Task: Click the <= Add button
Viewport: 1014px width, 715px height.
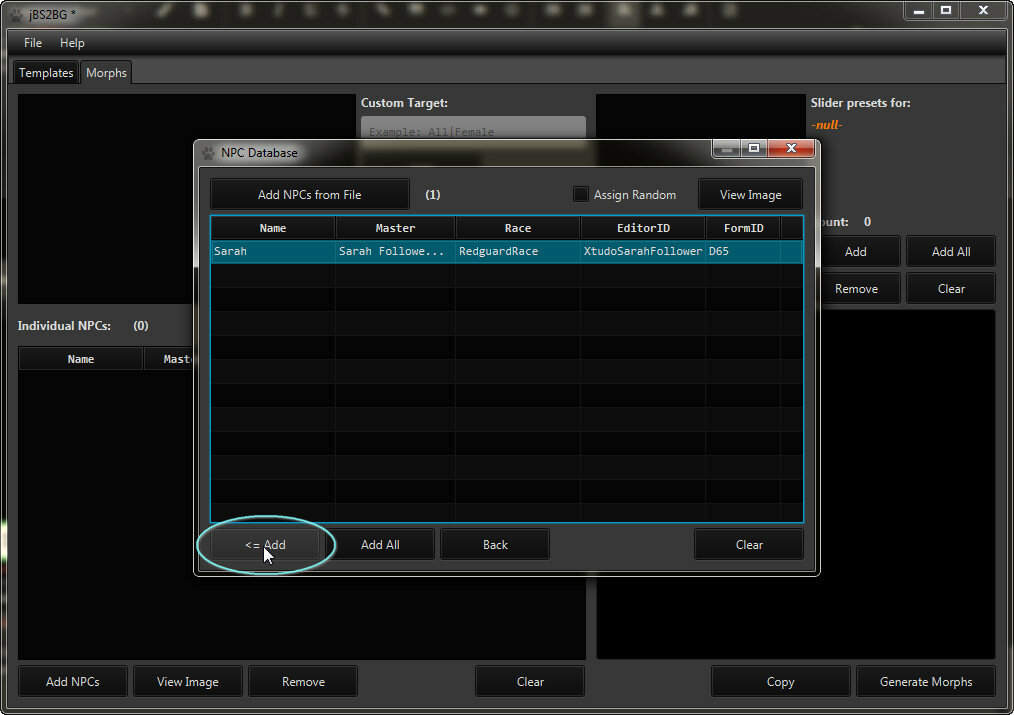Action: tap(265, 544)
